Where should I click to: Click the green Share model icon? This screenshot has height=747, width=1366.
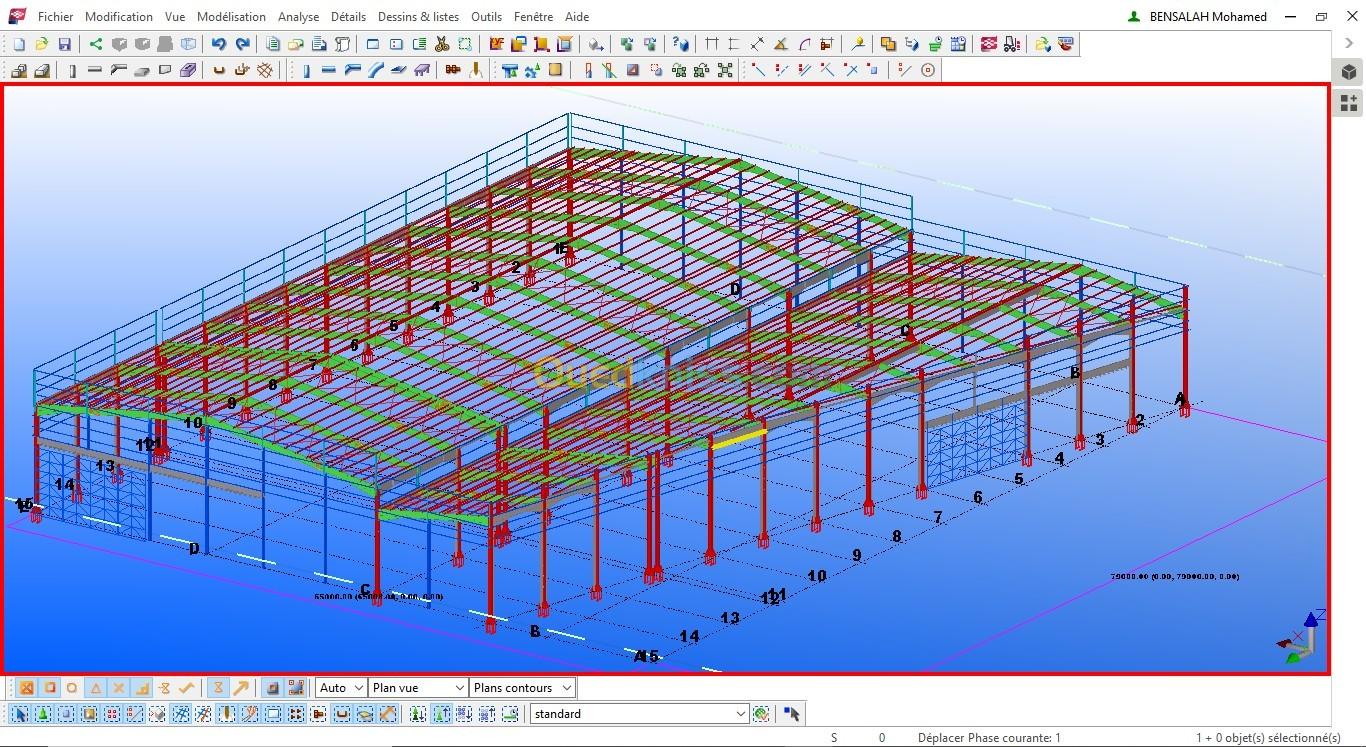click(x=95, y=44)
